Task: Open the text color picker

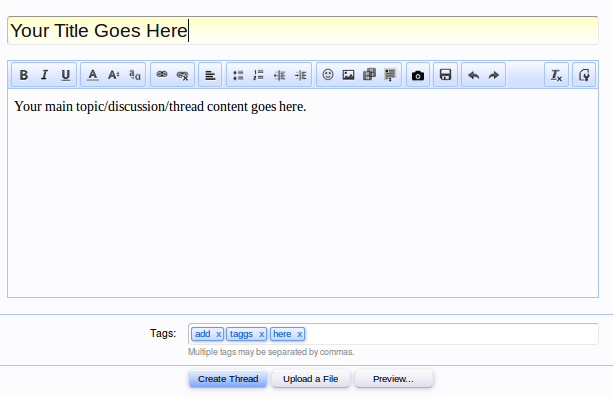Action: (x=93, y=75)
